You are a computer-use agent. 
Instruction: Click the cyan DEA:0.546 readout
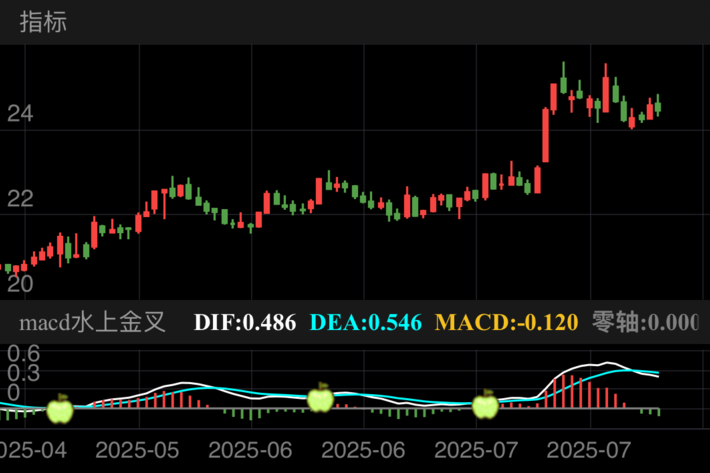(x=366, y=322)
